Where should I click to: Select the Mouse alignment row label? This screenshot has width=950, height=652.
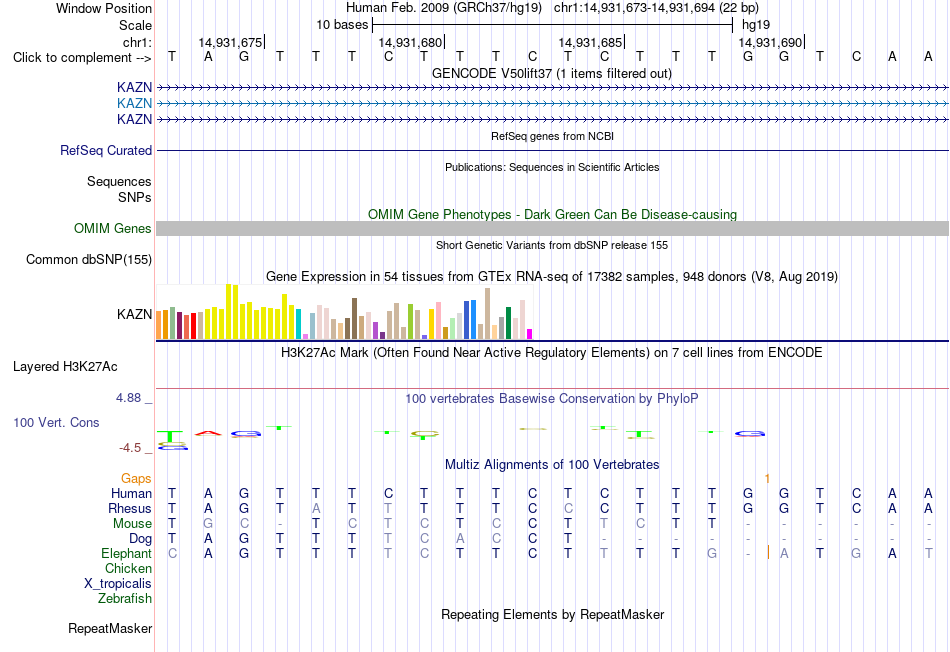(132, 523)
